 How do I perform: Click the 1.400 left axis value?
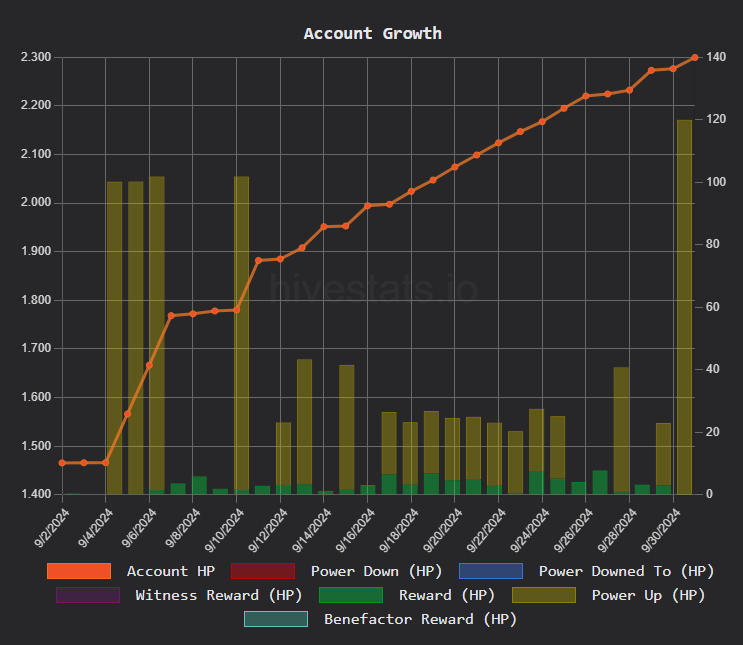click(36, 494)
